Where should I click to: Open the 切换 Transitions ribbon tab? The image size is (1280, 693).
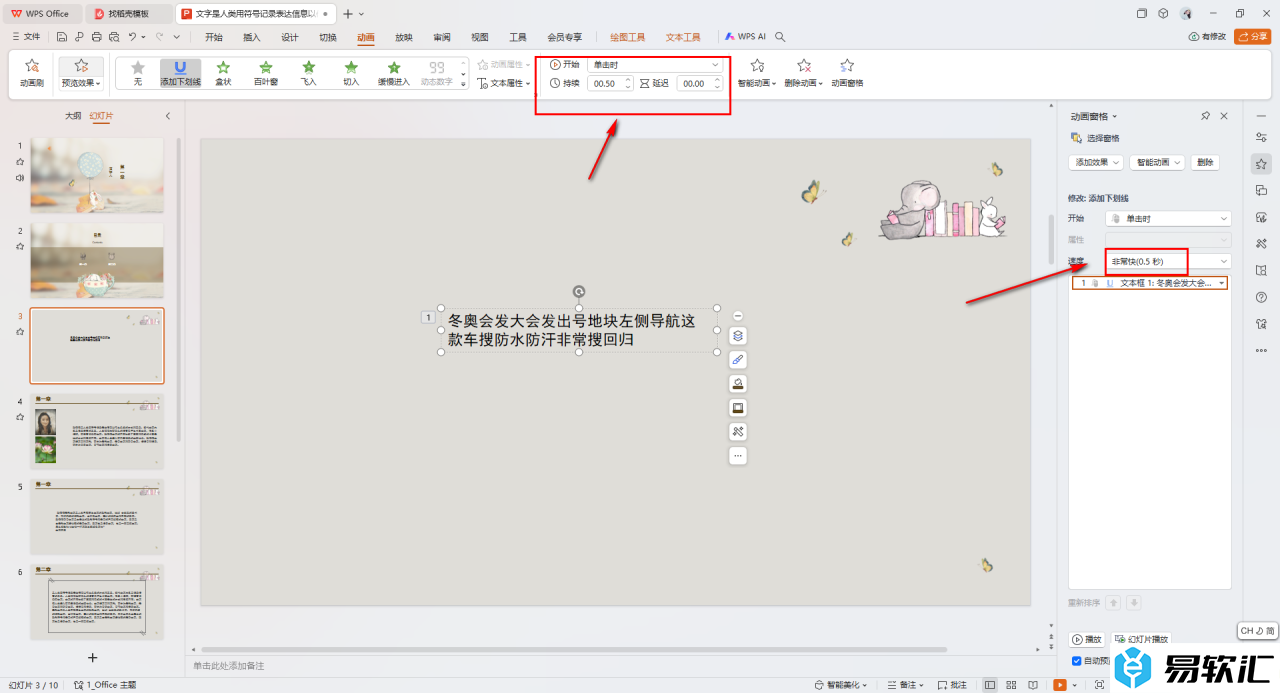(328, 37)
